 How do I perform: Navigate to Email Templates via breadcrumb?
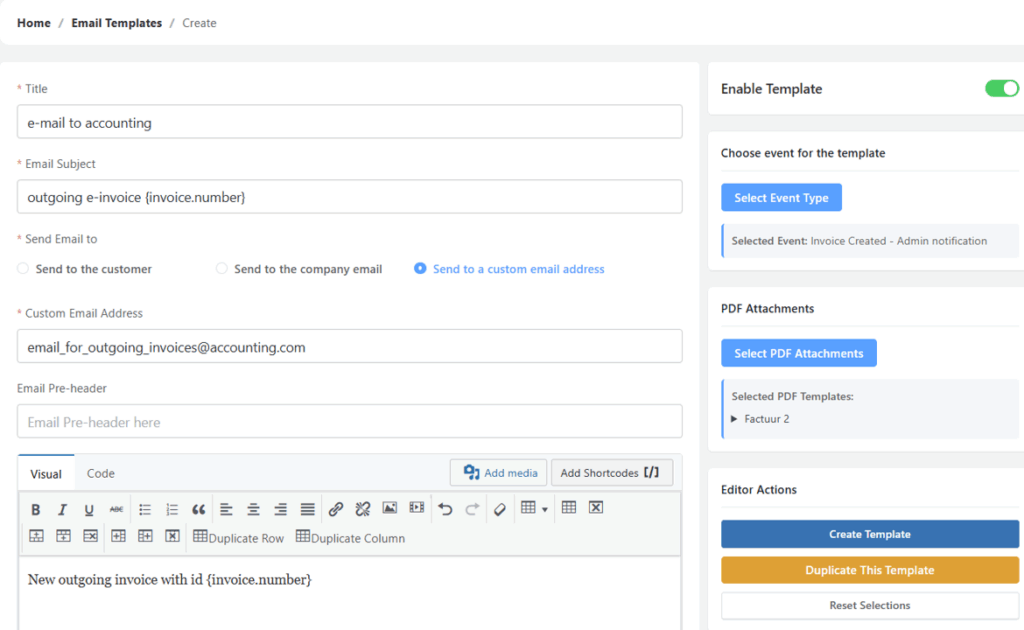coord(116,22)
